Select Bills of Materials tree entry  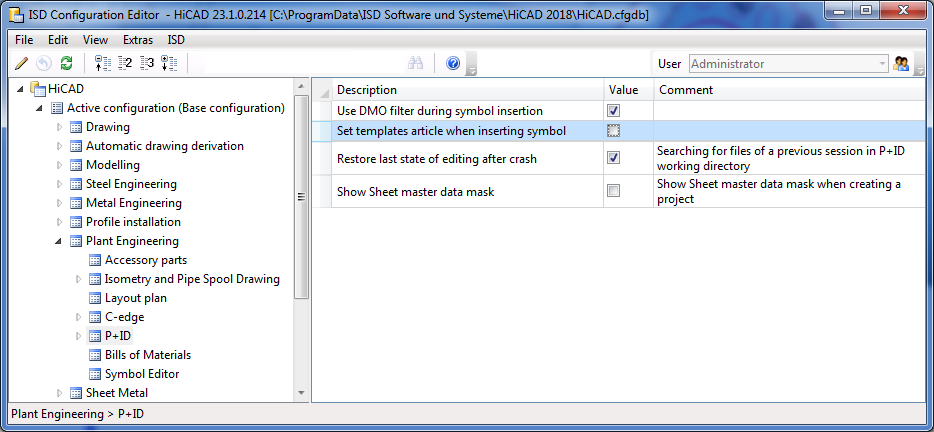147,355
